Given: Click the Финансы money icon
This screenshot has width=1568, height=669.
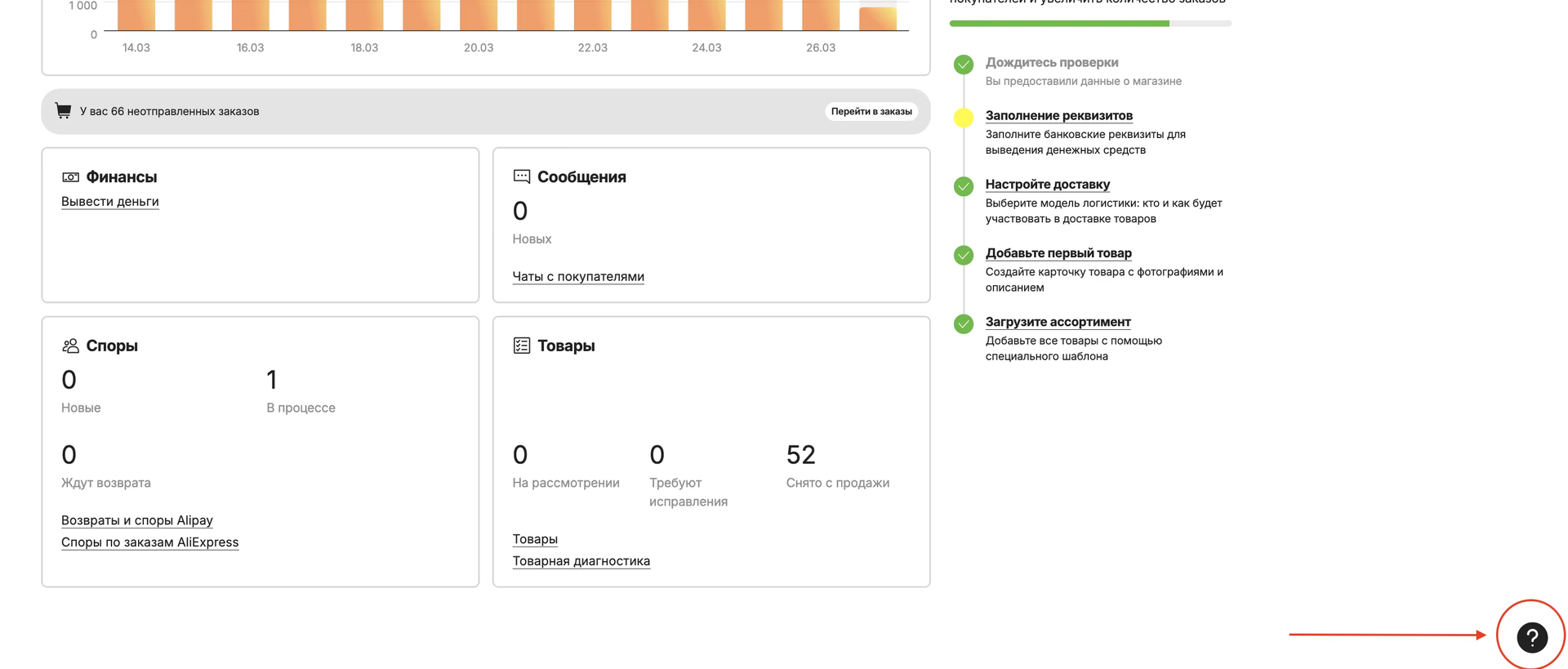Looking at the screenshot, I should click(70, 177).
